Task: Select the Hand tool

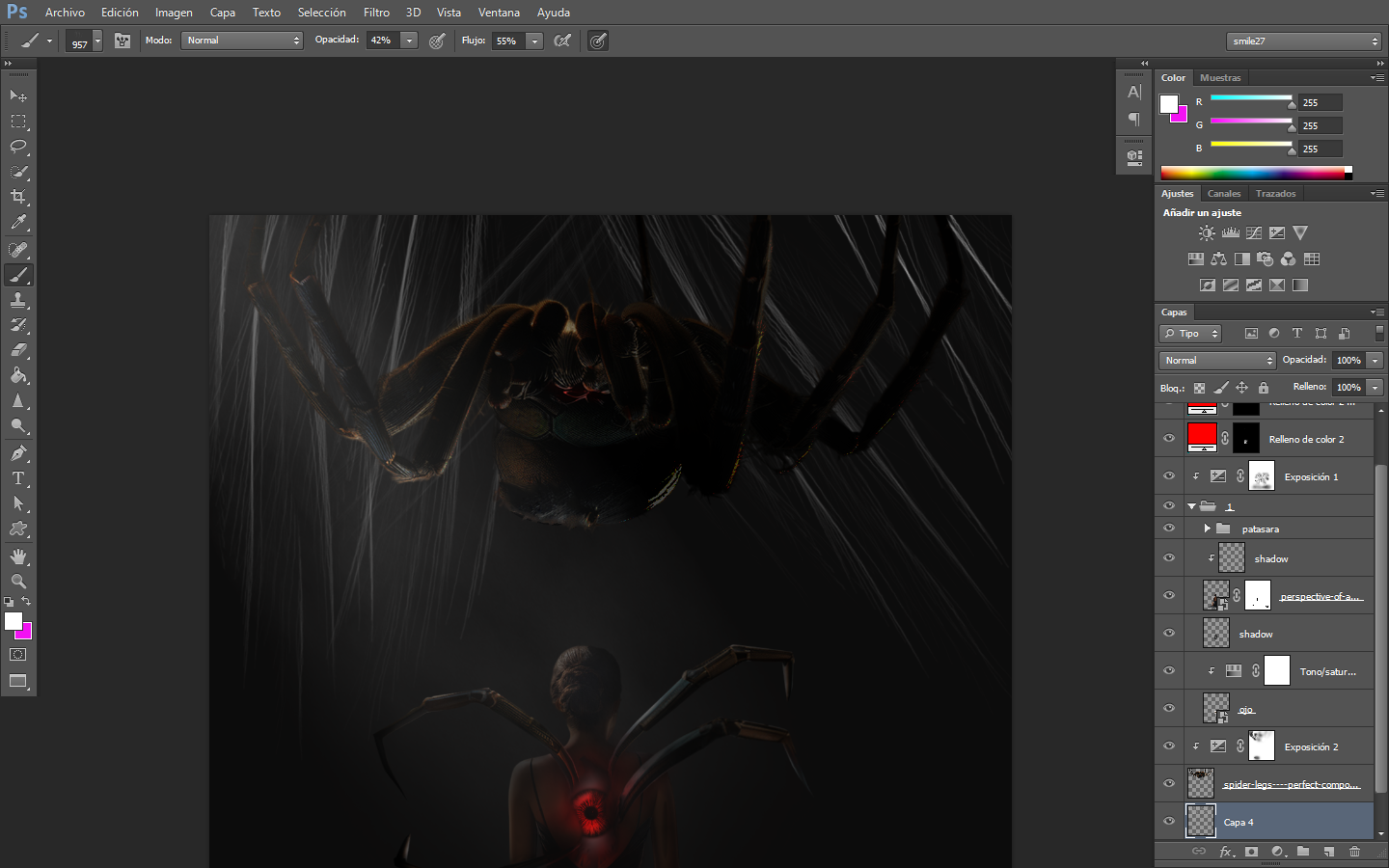Action: [x=18, y=556]
